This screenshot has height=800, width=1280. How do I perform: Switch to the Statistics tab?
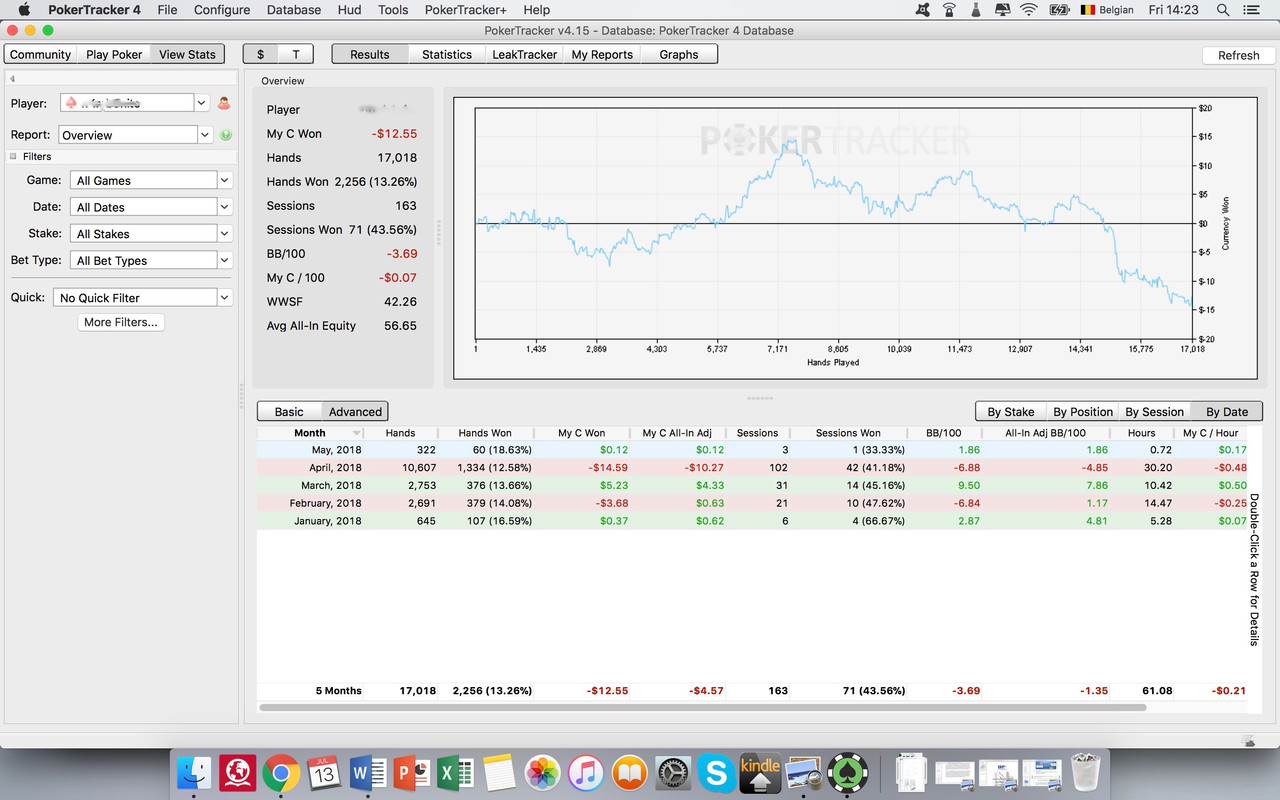pos(447,54)
